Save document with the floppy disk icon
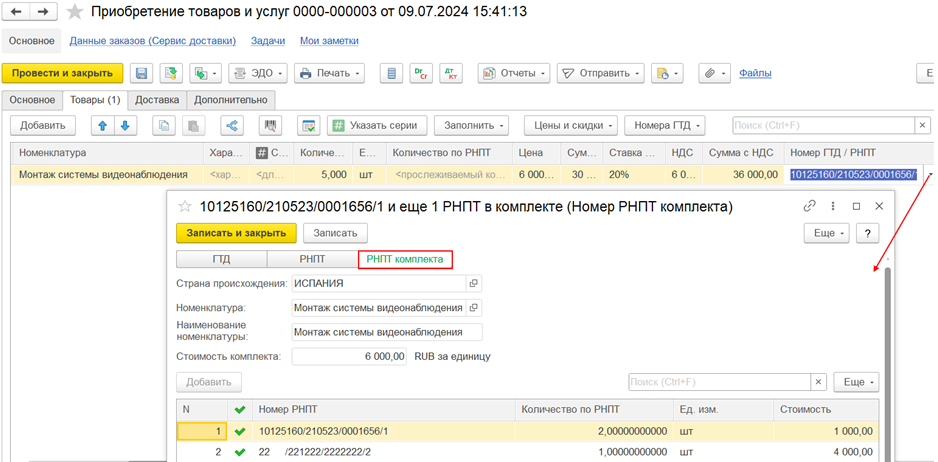Image resolution: width=938 pixels, height=462 pixels. 142,73
